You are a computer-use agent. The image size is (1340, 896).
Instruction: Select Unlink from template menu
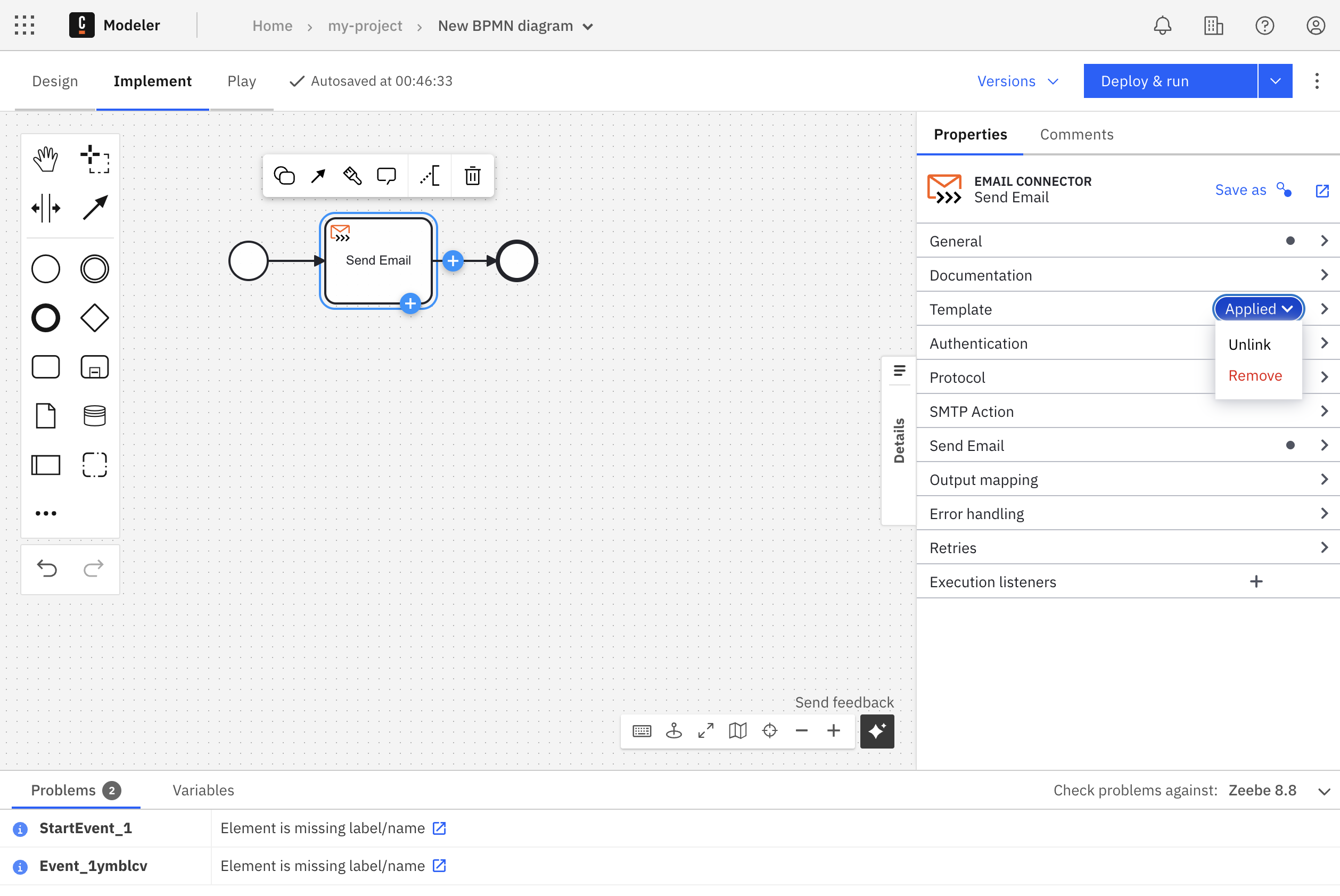pyautogui.click(x=1249, y=344)
